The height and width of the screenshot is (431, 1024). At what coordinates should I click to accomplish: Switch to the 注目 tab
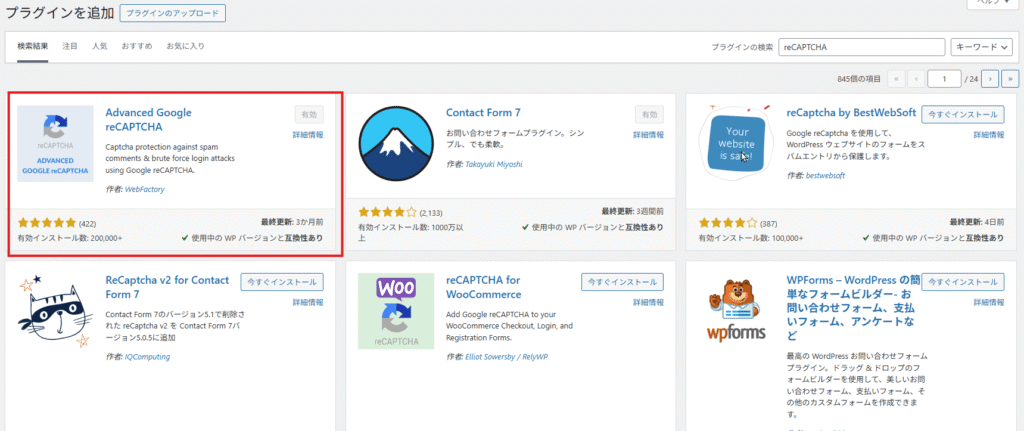pyautogui.click(x=70, y=46)
